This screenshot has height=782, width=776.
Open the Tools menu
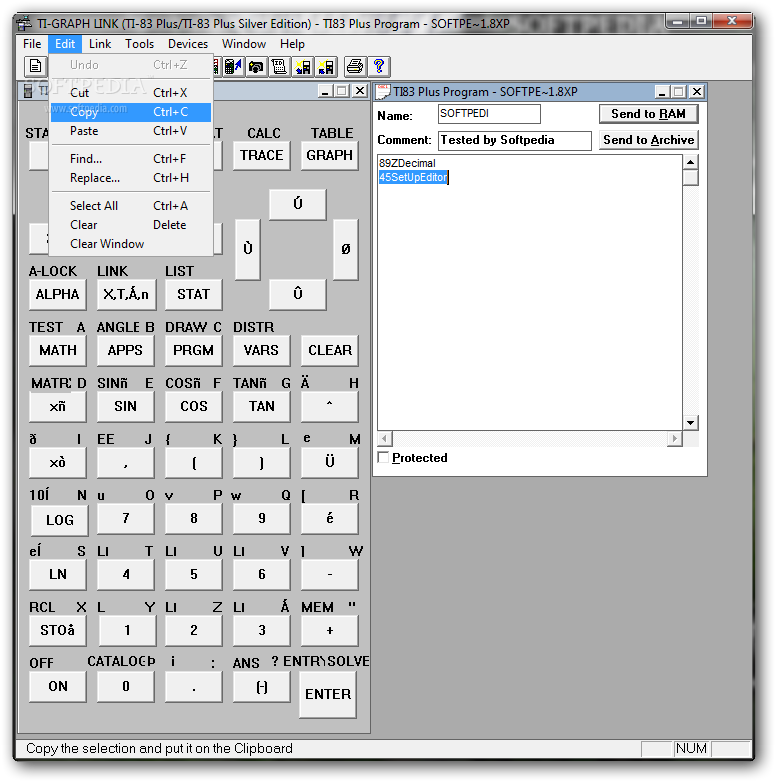140,44
